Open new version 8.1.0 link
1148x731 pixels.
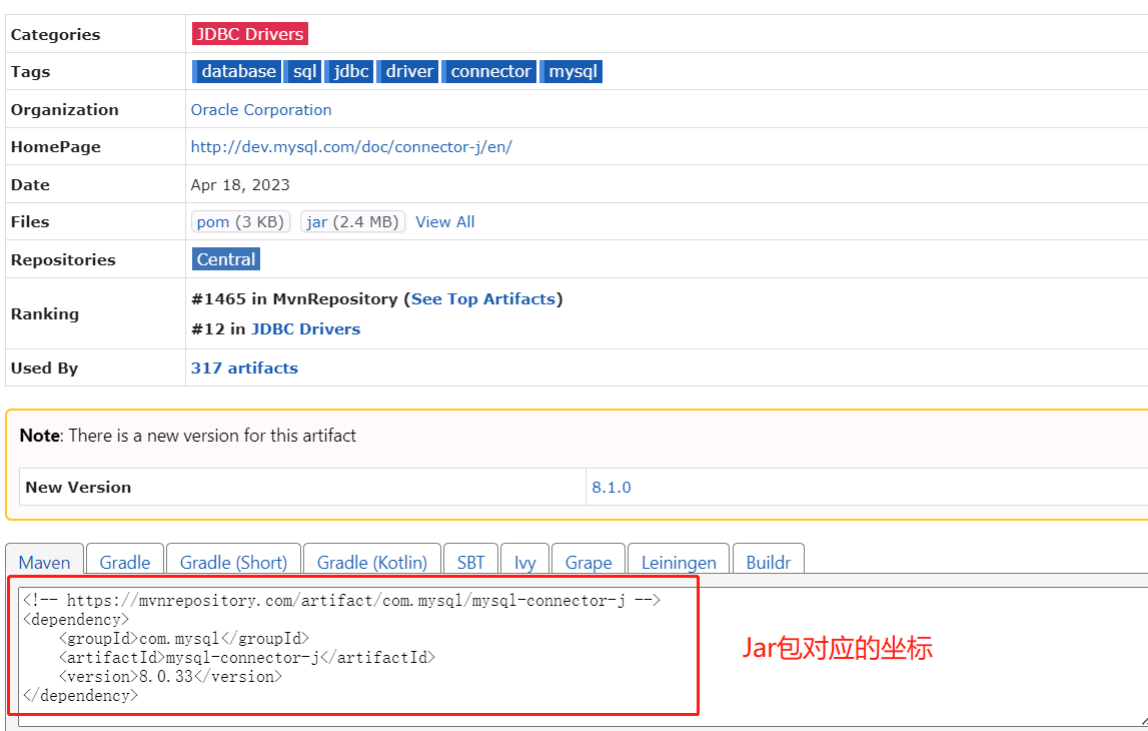tap(611, 487)
